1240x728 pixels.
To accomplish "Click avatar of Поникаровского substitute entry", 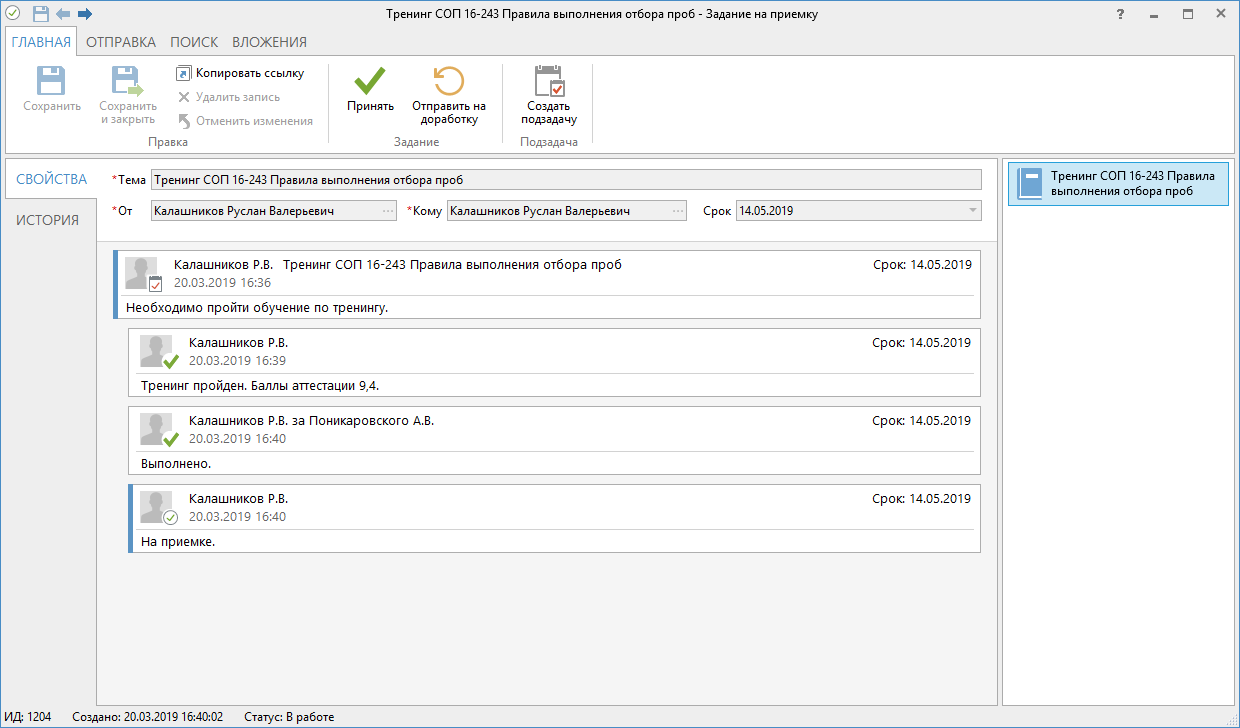I will [x=158, y=429].
